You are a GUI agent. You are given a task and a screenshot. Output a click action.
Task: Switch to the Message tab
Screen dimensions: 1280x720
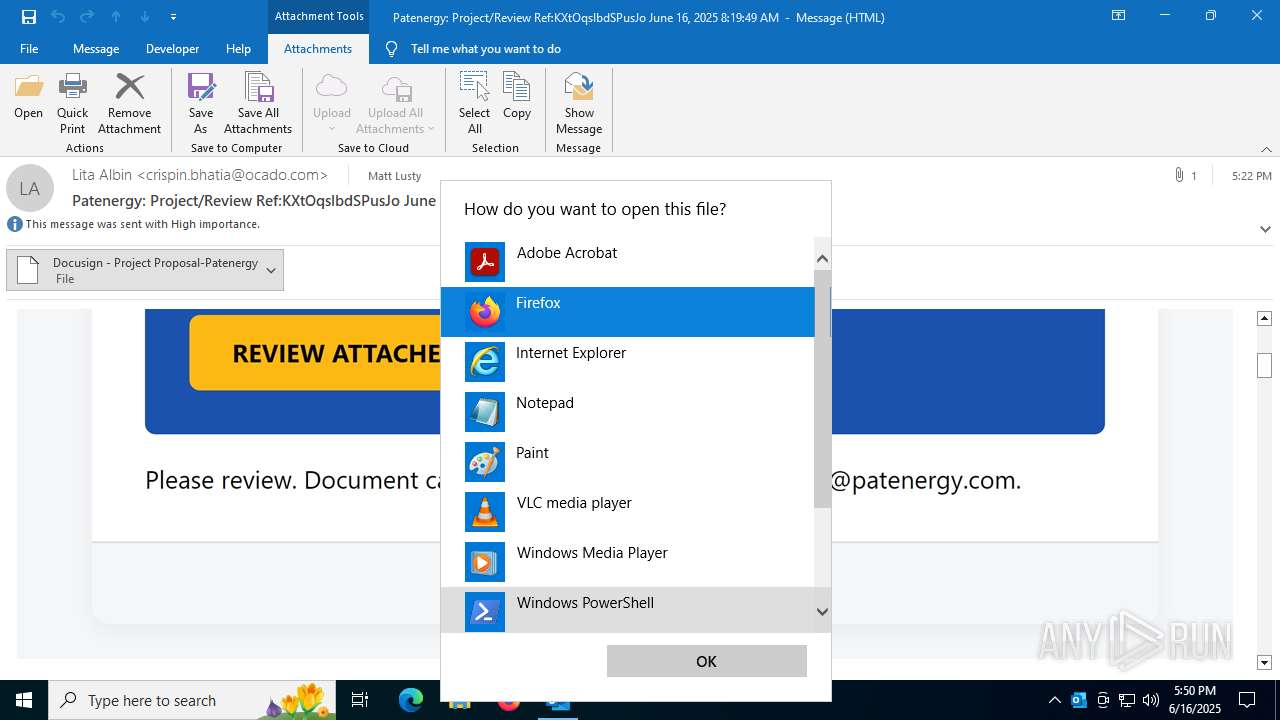(x=96, y=48)
